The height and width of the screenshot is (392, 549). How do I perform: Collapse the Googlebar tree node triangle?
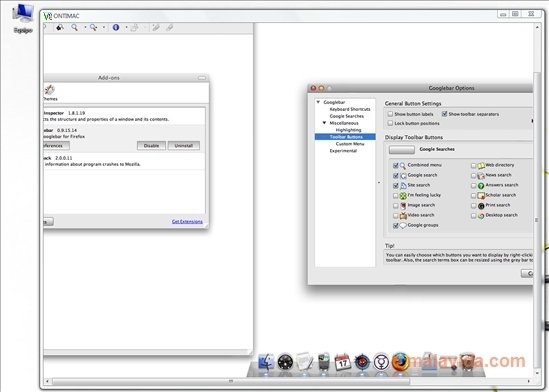click(318, 102)
